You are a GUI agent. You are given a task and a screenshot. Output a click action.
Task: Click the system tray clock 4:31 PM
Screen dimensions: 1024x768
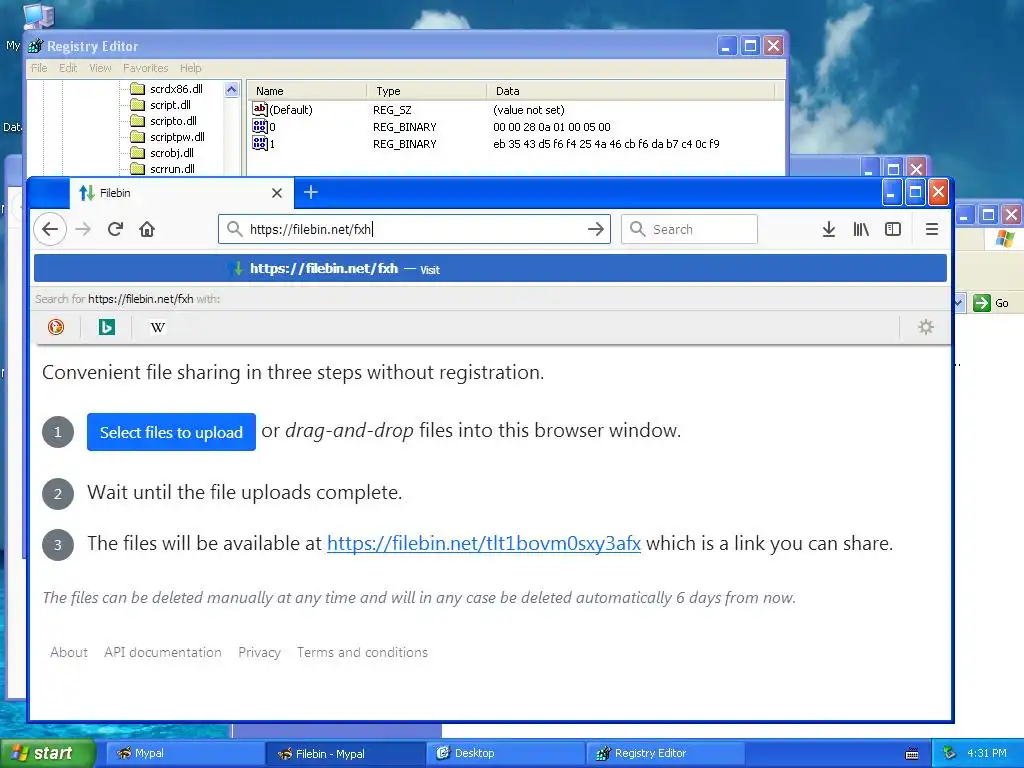tap(987, 753)
